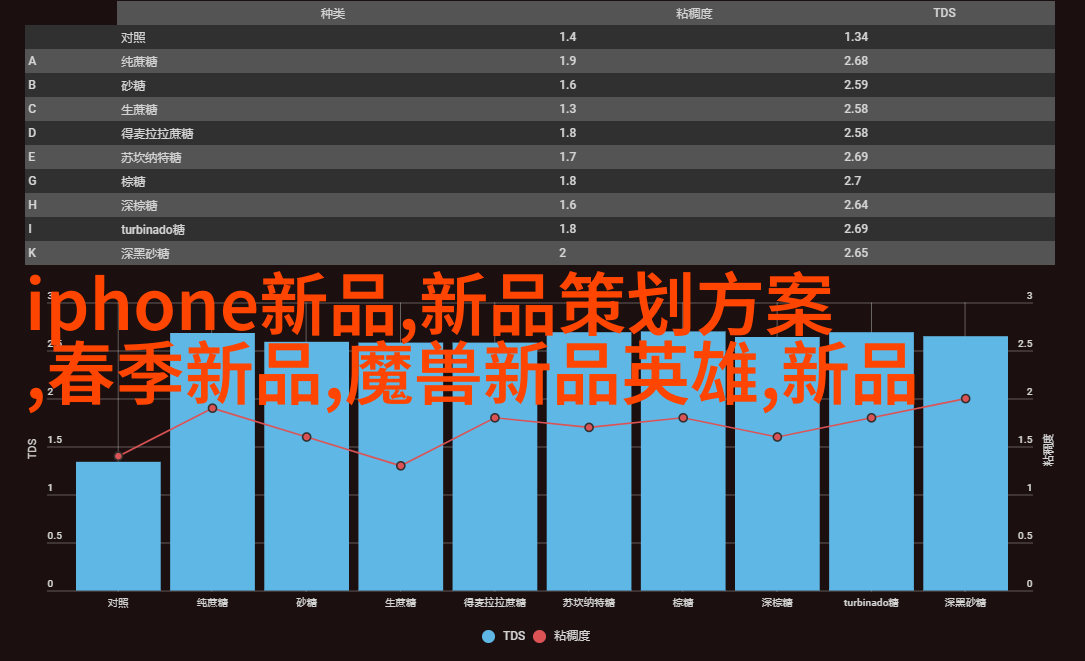Screen dimensions: 1085x661
Task: Click the vertical TDS title on the left axis
Action: click(32, 448)
